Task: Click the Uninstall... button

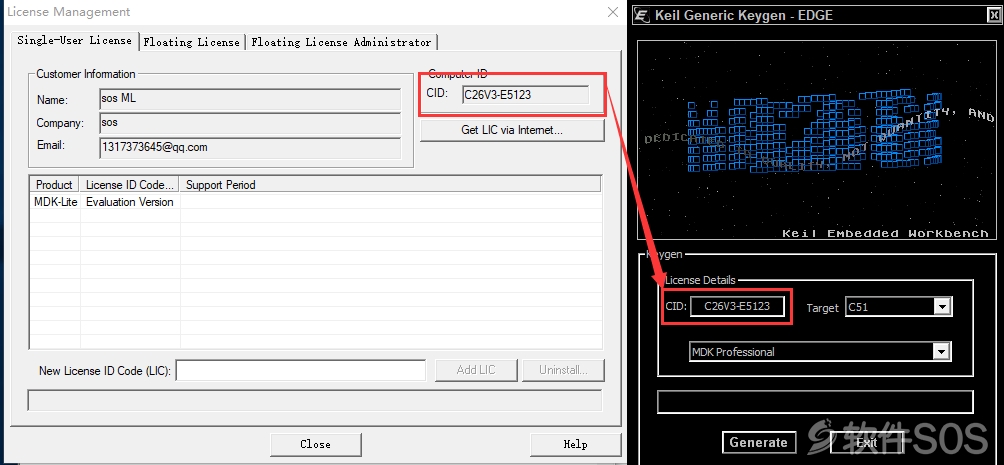Action: pyautogui.click(x=563, y=370)
